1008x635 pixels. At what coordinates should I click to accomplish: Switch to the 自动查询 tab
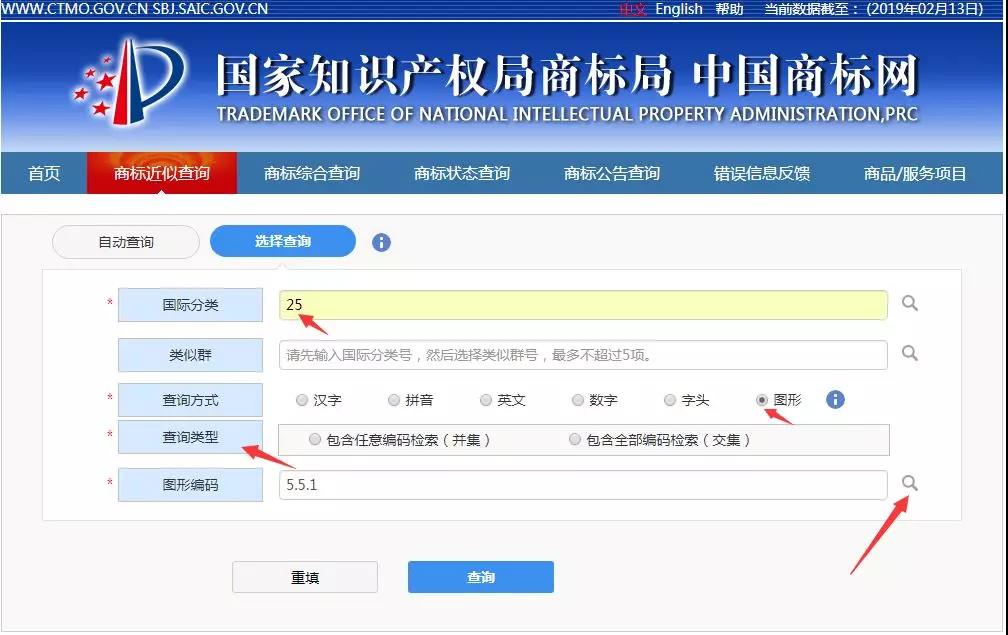125,242
